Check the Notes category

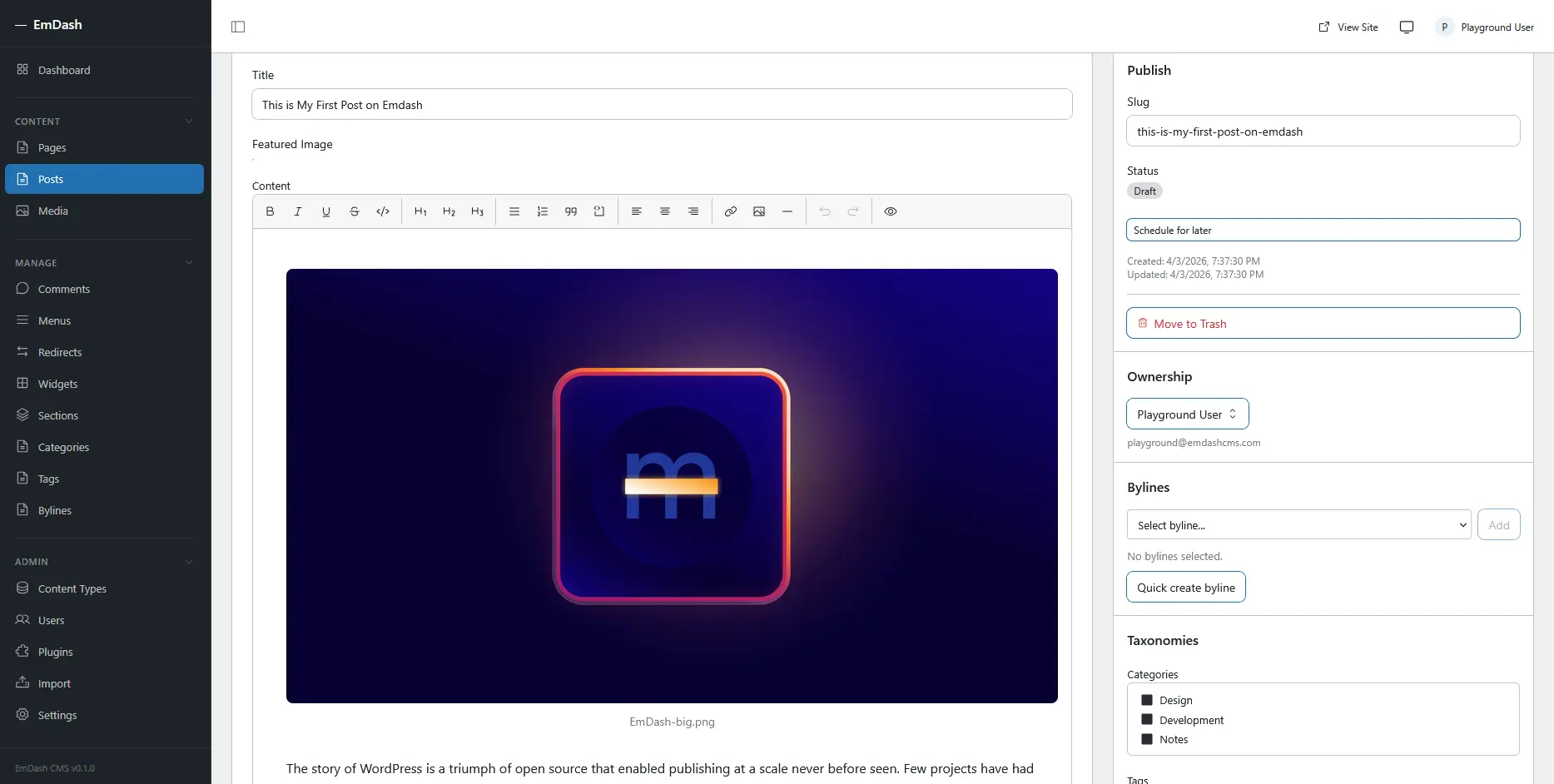click(x=1146, y=739)
